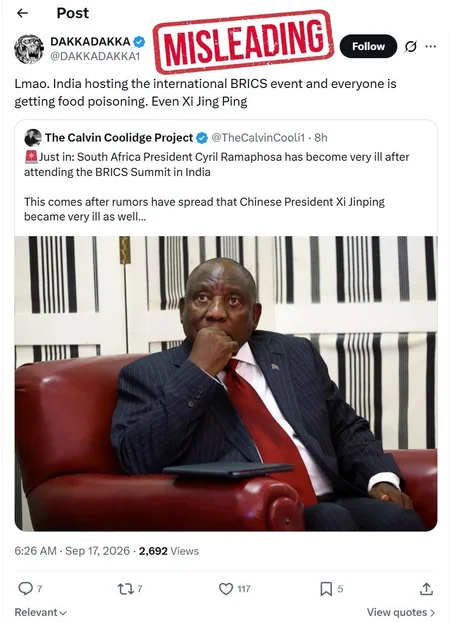This screenshot has width=450, height=622.
Task: Open the Sep 17, 2026 timestamp
Action: 97,551
